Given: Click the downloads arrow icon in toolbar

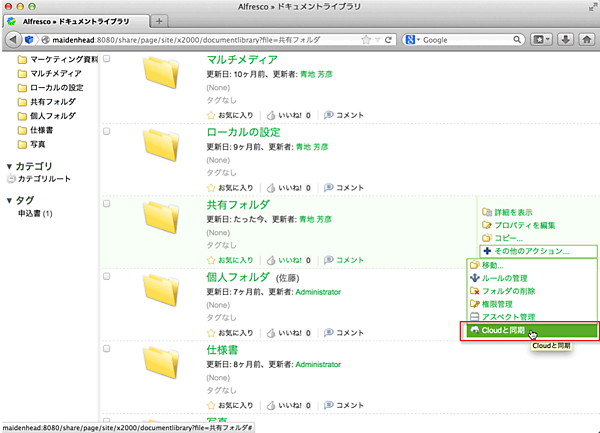Looking at the screenshot, I should click(x=564, y=40).
